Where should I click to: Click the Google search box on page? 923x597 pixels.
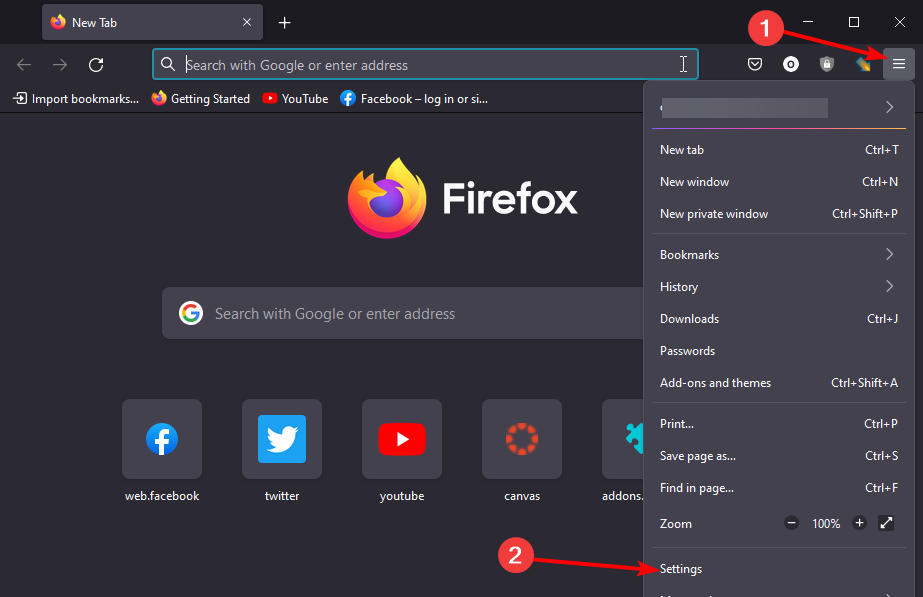click(403, 313)
